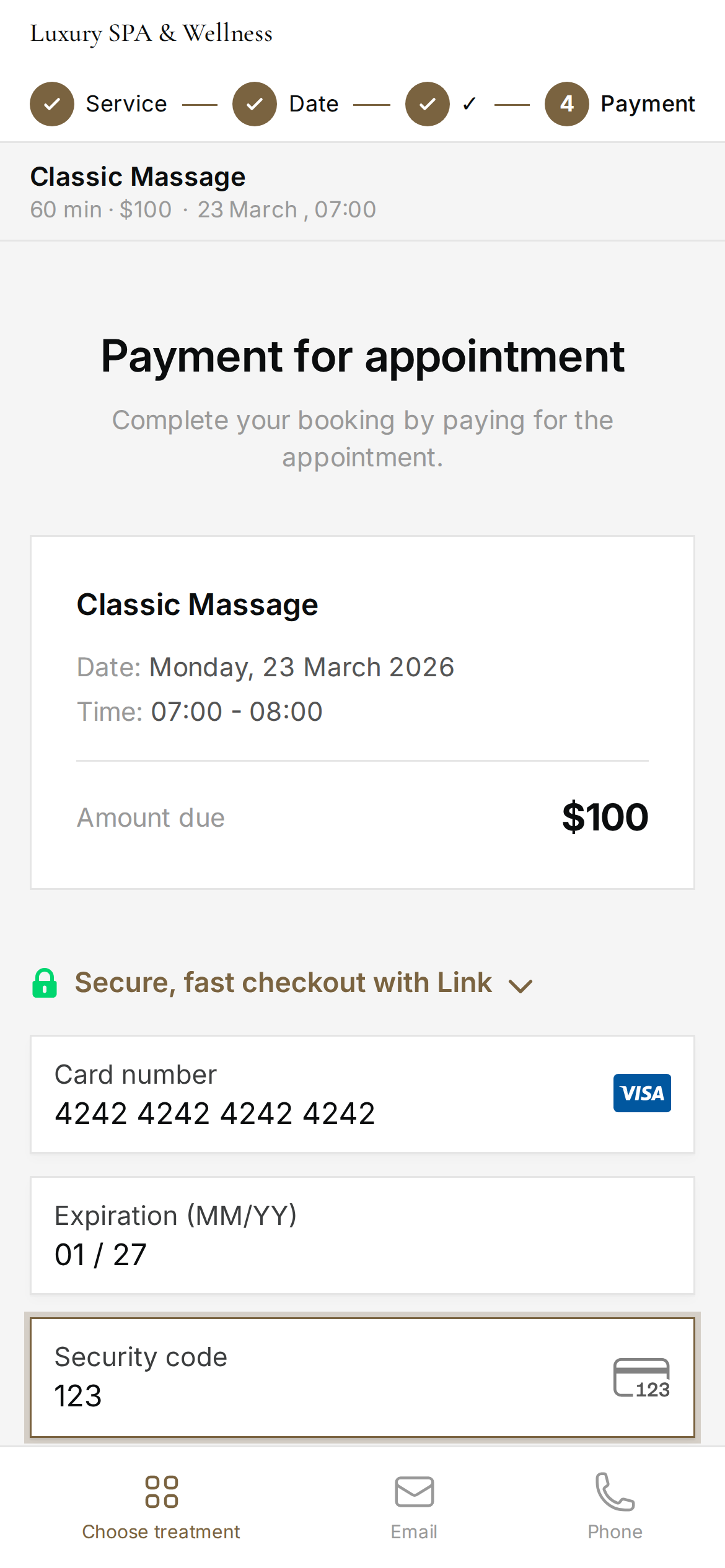Select the third completed step checkmark circle
The width and height of the screenshot is (725, 1568).
coord(427,103)
